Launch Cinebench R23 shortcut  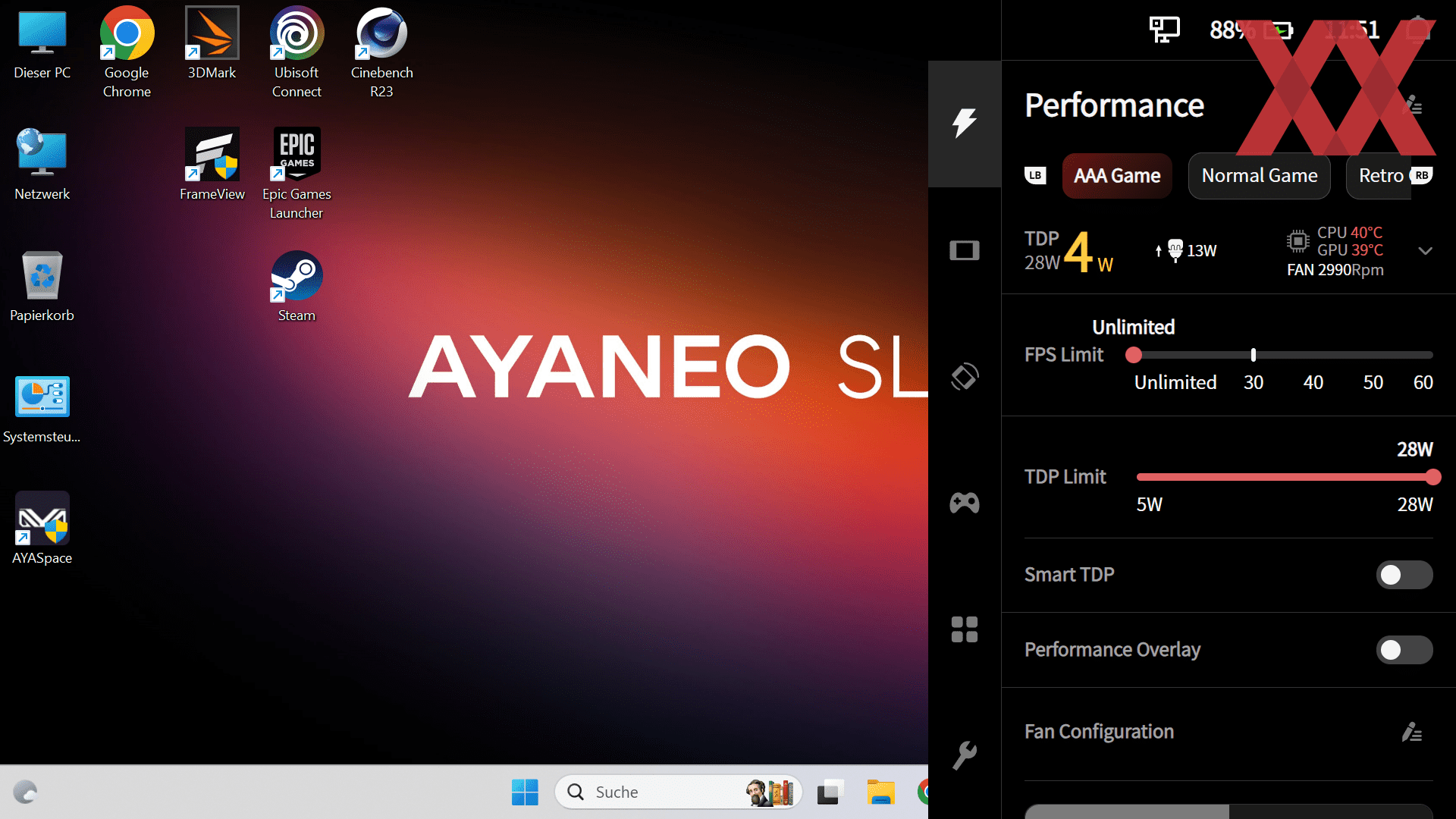(x=381, y=53)
